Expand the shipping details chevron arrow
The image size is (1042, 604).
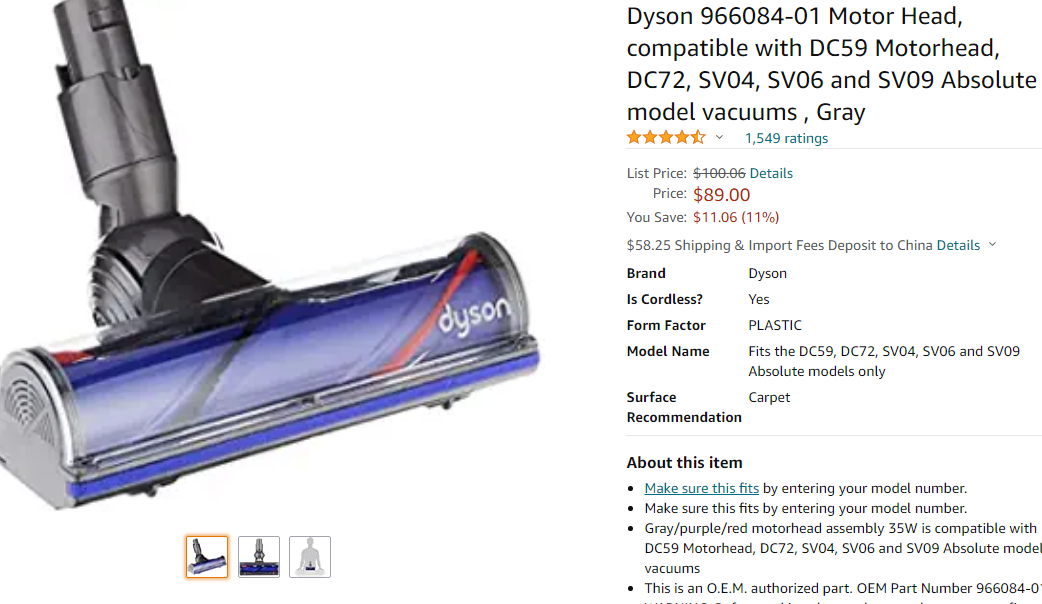click(992, 245)
